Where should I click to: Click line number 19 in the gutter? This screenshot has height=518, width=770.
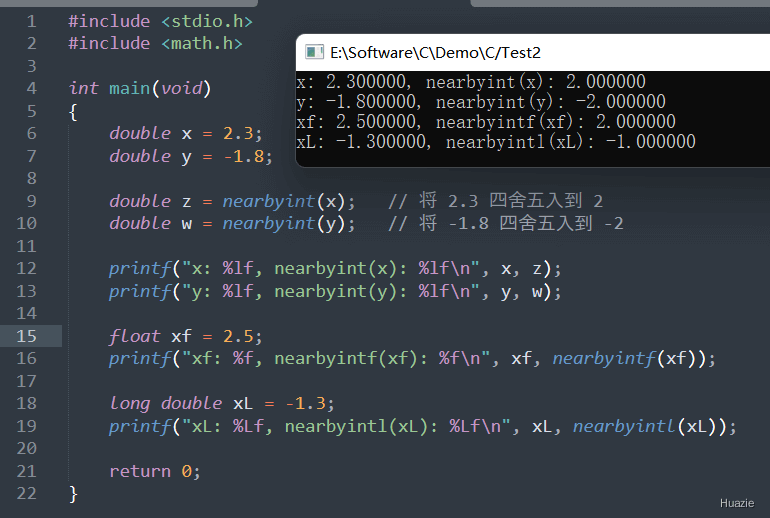click(27, 426)
